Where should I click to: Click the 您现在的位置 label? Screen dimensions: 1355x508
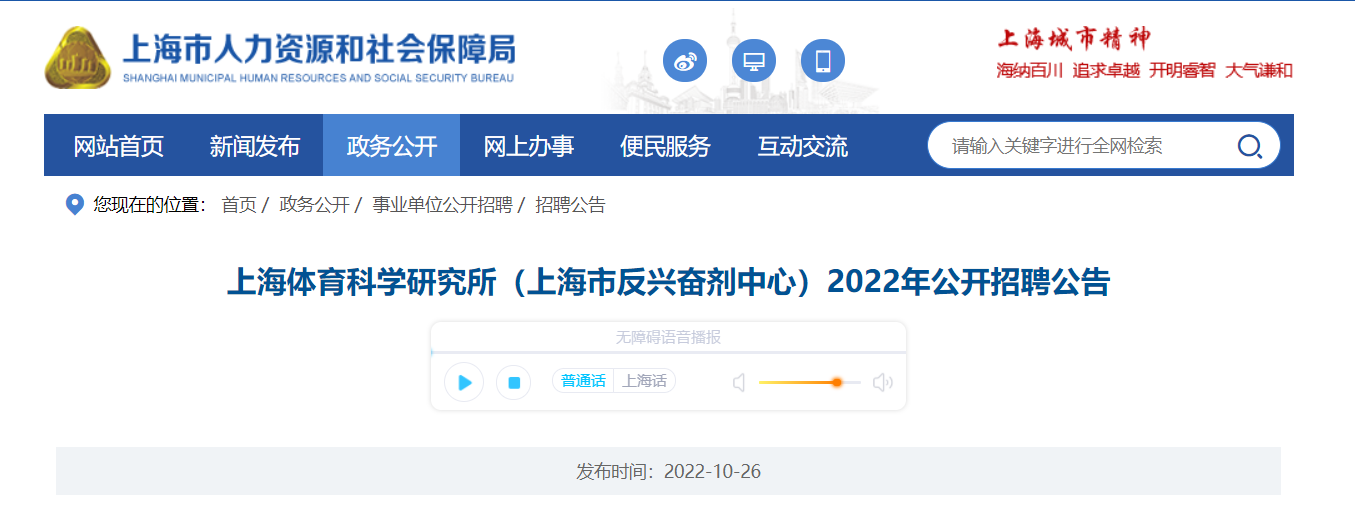149,205
